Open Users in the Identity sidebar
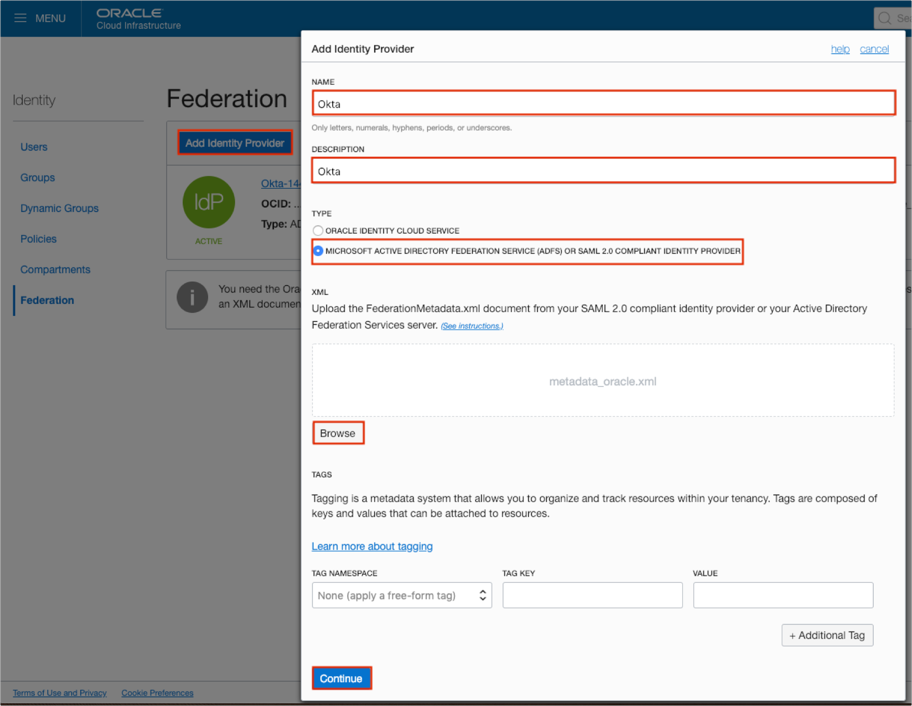This screenshot has height=706, width=912. tap(34, 147)
